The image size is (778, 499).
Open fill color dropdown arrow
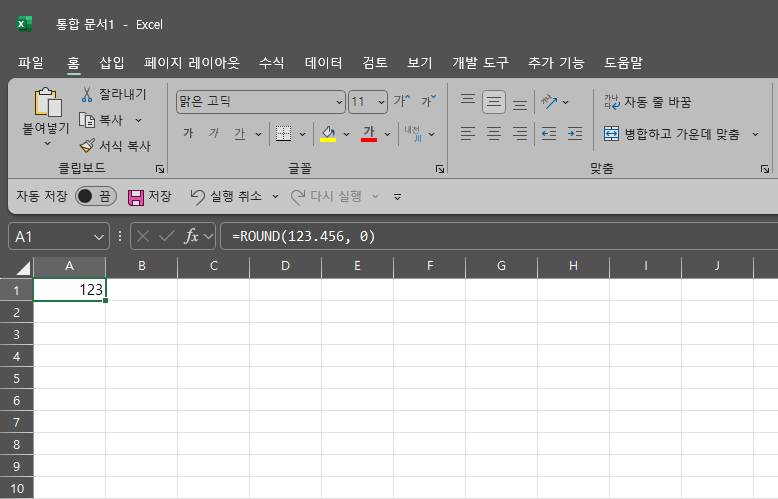pos(346,134)
